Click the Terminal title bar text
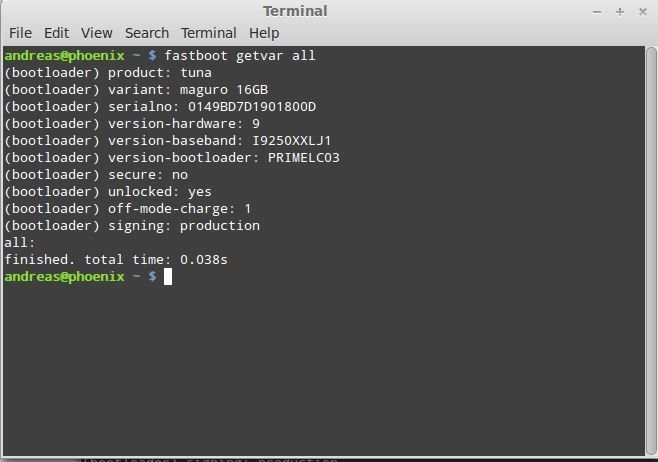This screenshot has width=658, height=462. pos(295,11)
